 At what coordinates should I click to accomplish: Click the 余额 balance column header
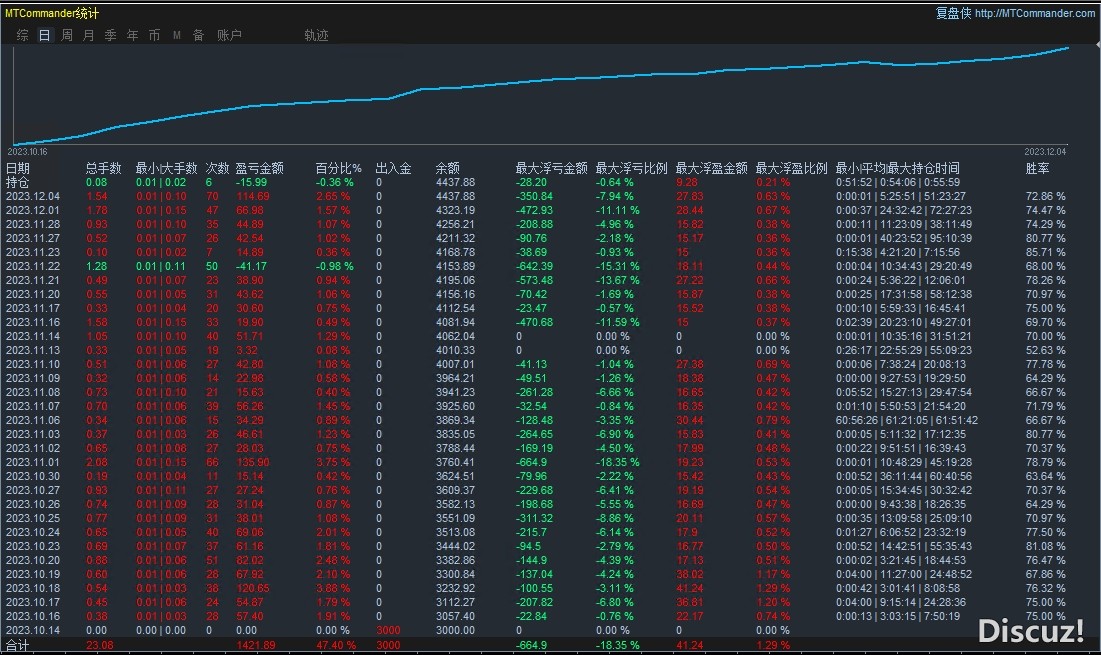447,169
